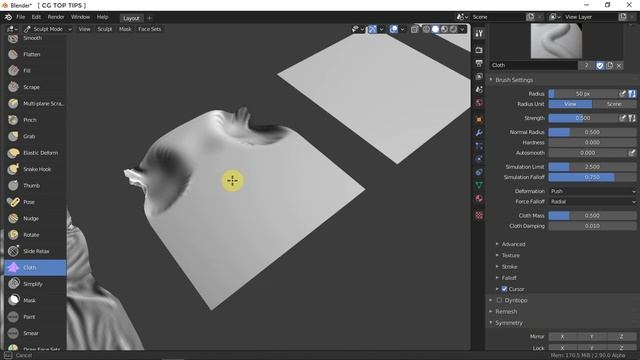Open Output properties tab icon
The height and width of the screenshot is (360, 640).
(x=479, y=63)
